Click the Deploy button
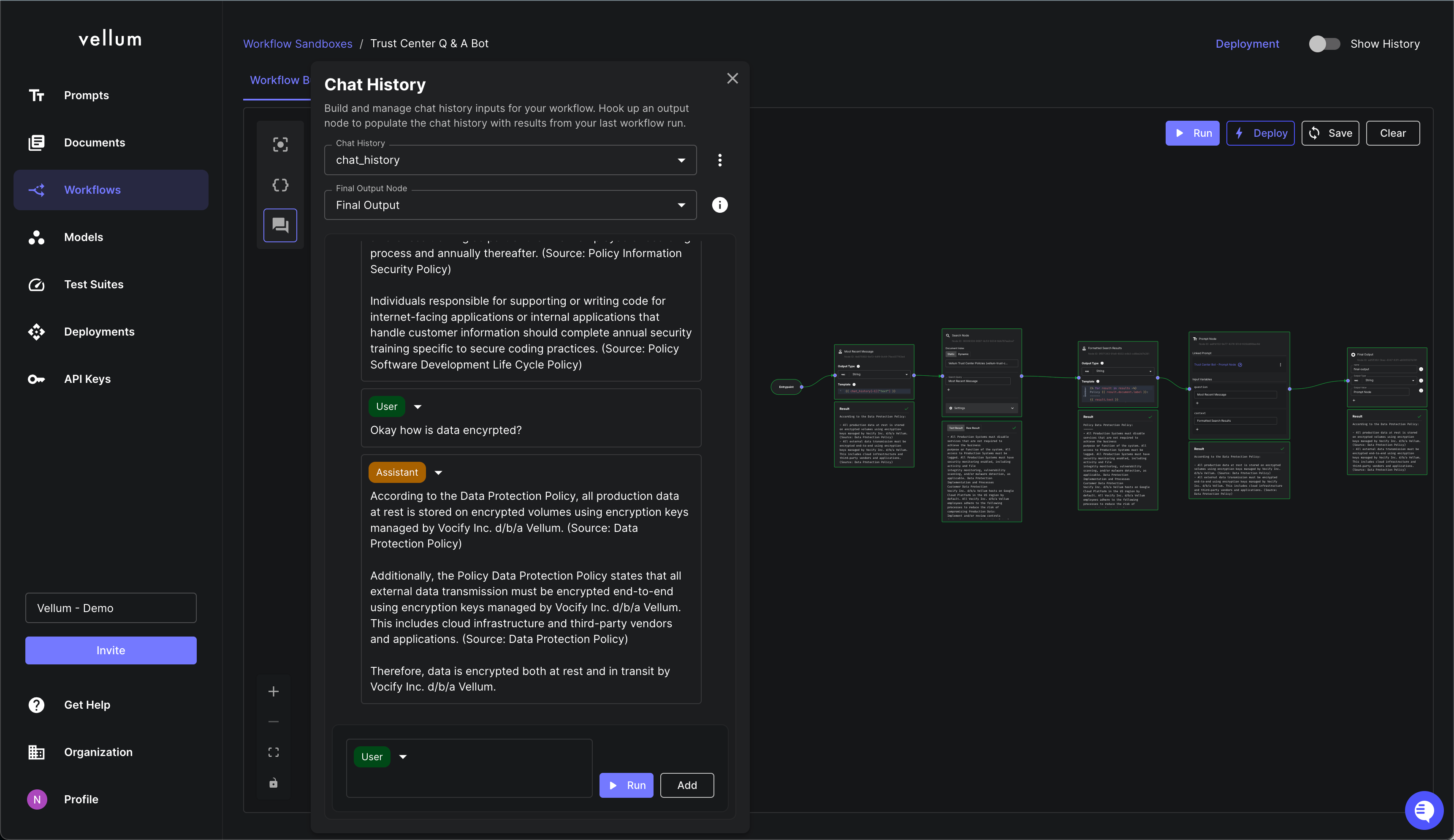The width and height of the screenshot is (1454, 840). pyautogui.click(x=1260, y=133)
